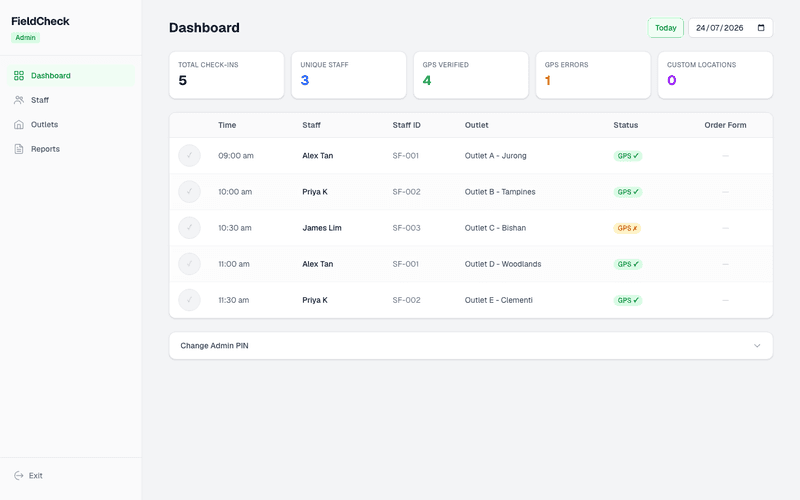Click Outlet A - Jurong cell
Screen dimensions: 800x500
495,156
